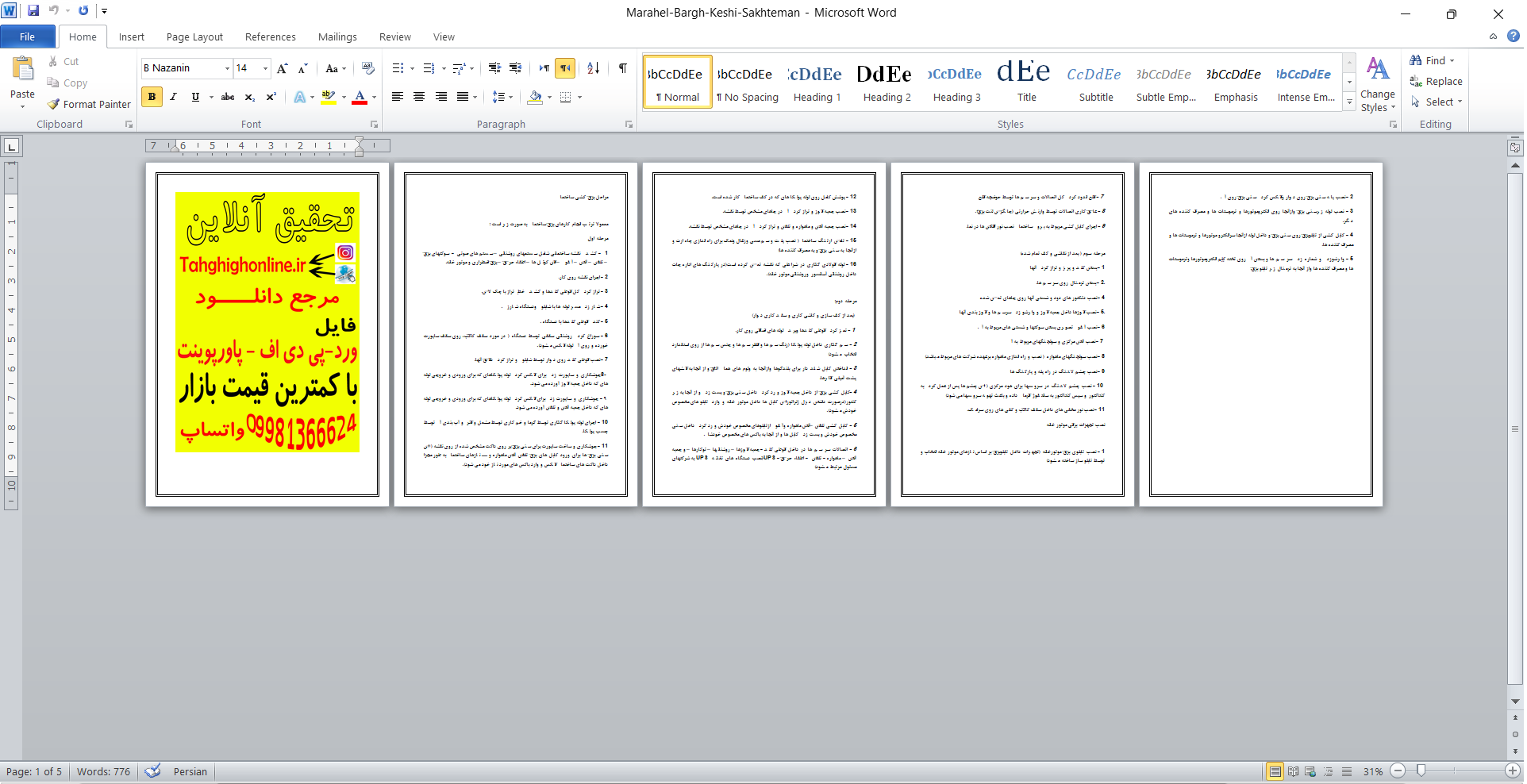Click the Outline view icon
Image resolution: width=1527 pixels, height=784 pixels.
click(x=1329, y=771)
